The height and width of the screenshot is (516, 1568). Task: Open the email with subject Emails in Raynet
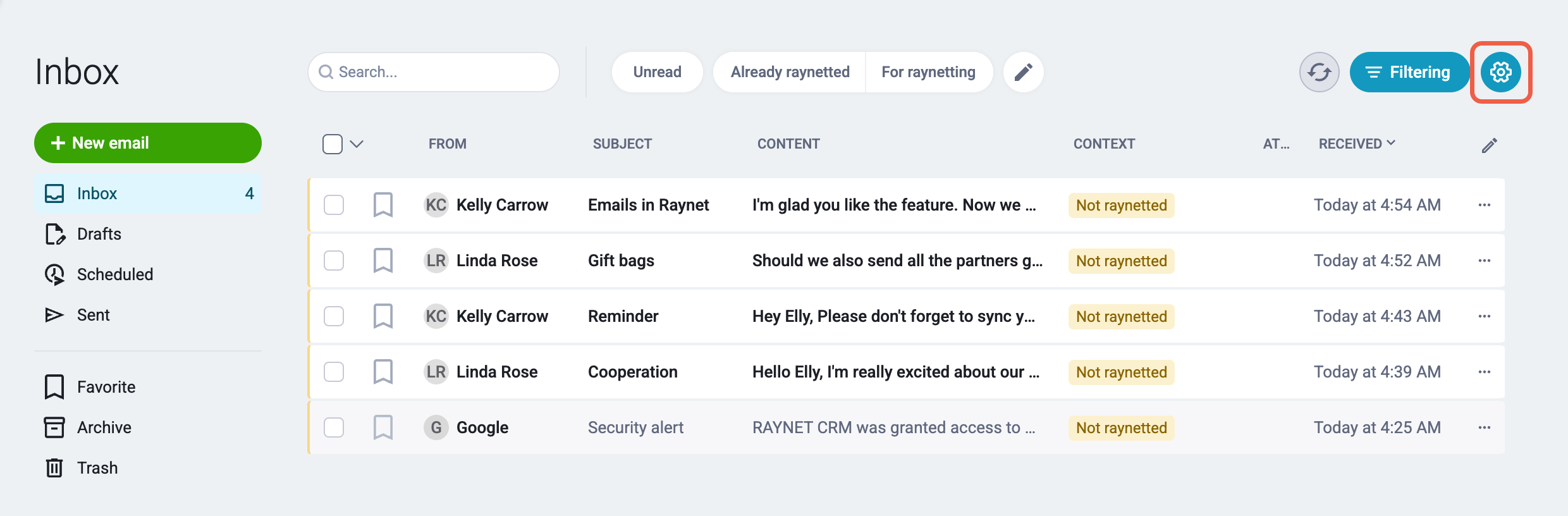(x=649, y=205)
